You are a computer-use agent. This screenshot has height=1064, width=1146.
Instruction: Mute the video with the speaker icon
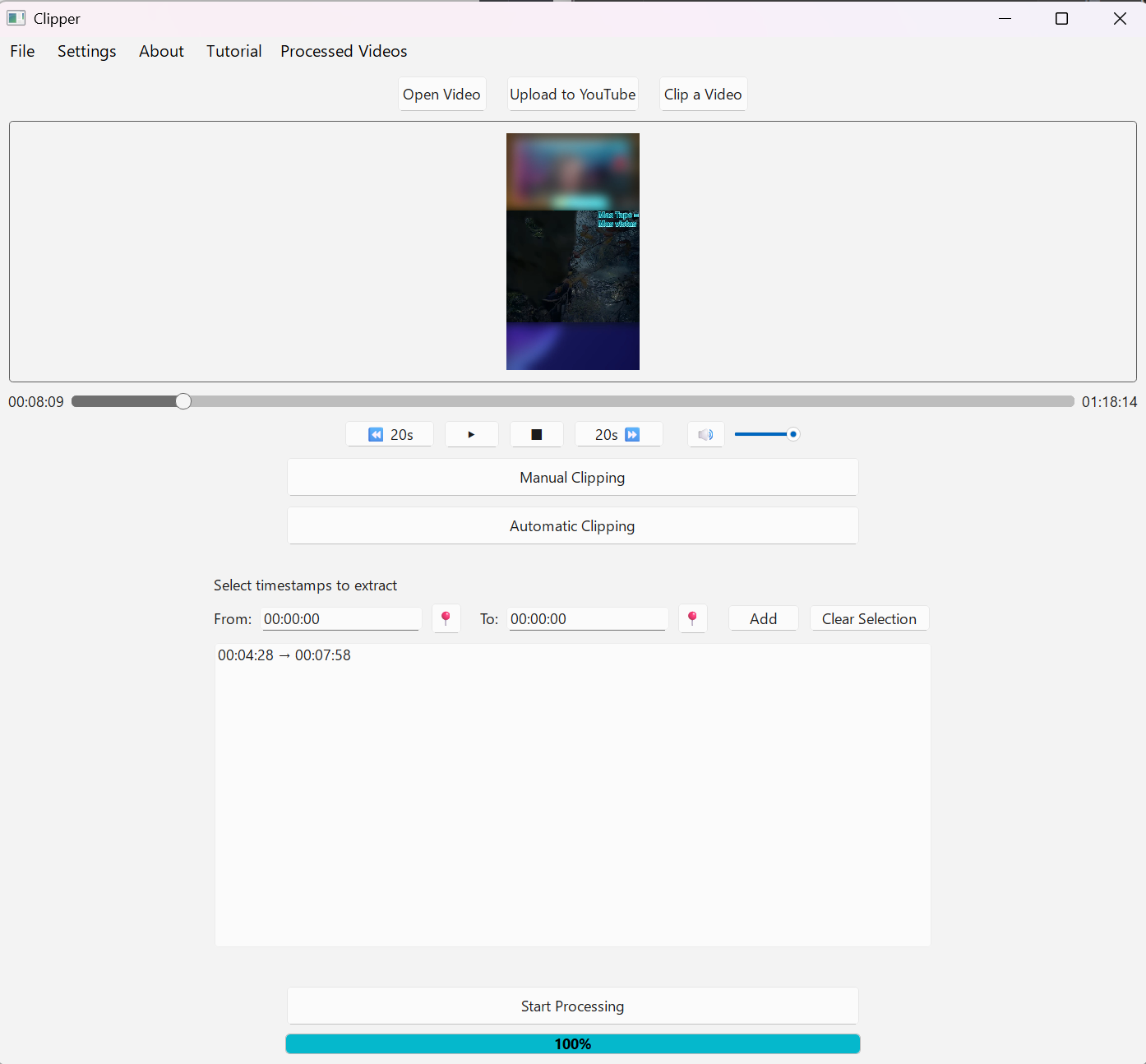[705, 434]
